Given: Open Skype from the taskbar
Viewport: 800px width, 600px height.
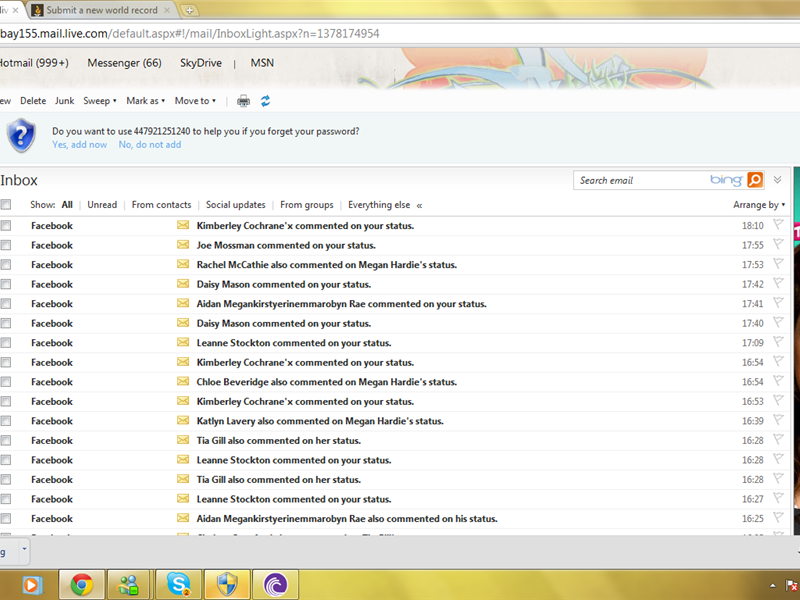Looking at the screenshot, I should [178, 584].
